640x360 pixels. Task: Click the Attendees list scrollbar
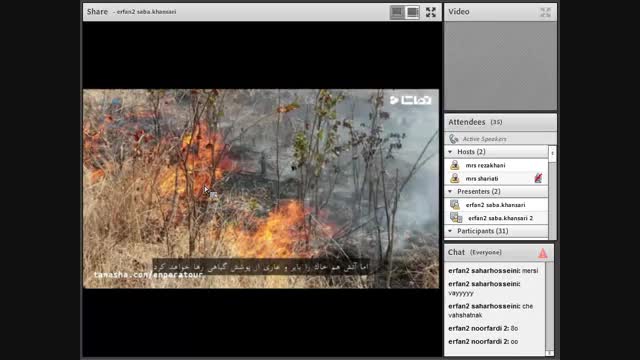coord(552,192)
